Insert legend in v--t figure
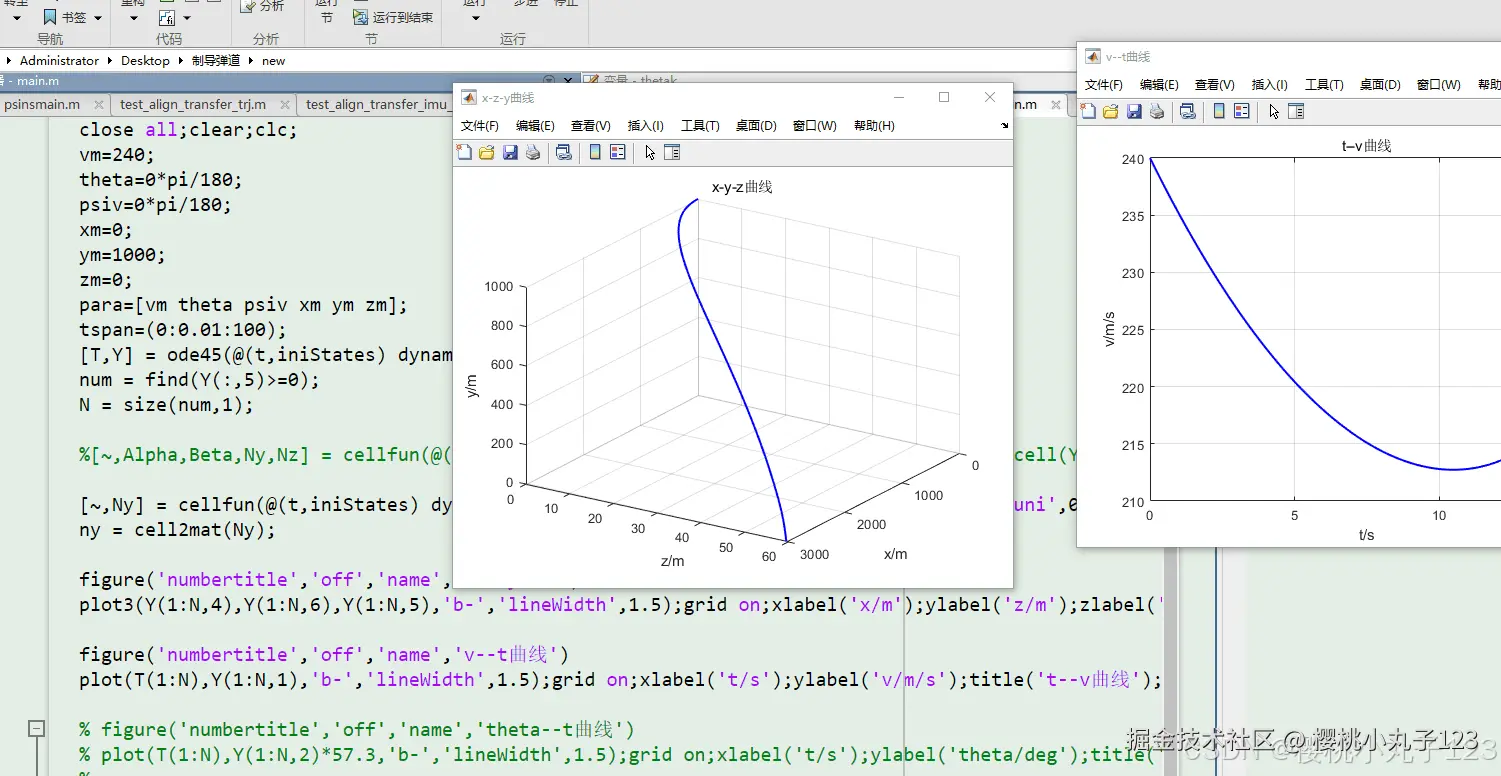The height and width of the screenshot is (776, 1501). click(1241, 111)
